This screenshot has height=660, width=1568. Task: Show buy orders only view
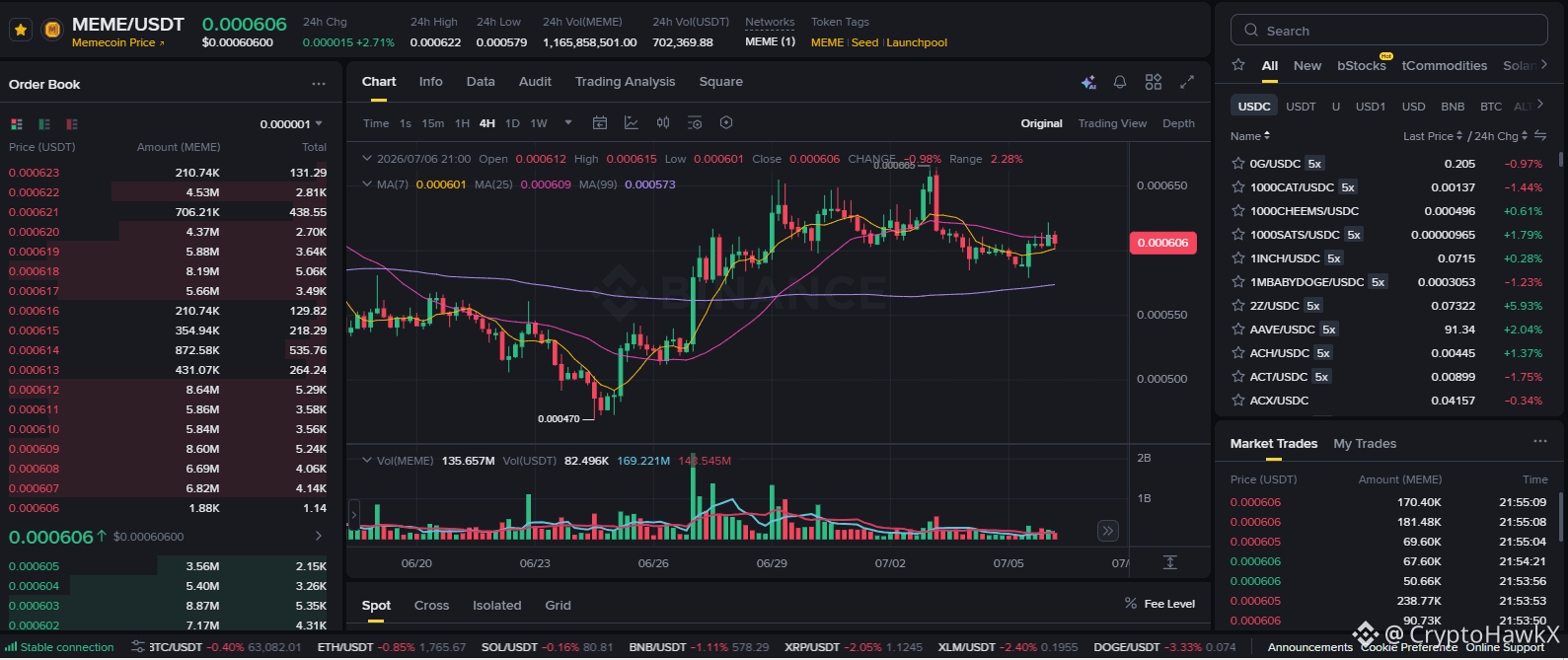44,124
